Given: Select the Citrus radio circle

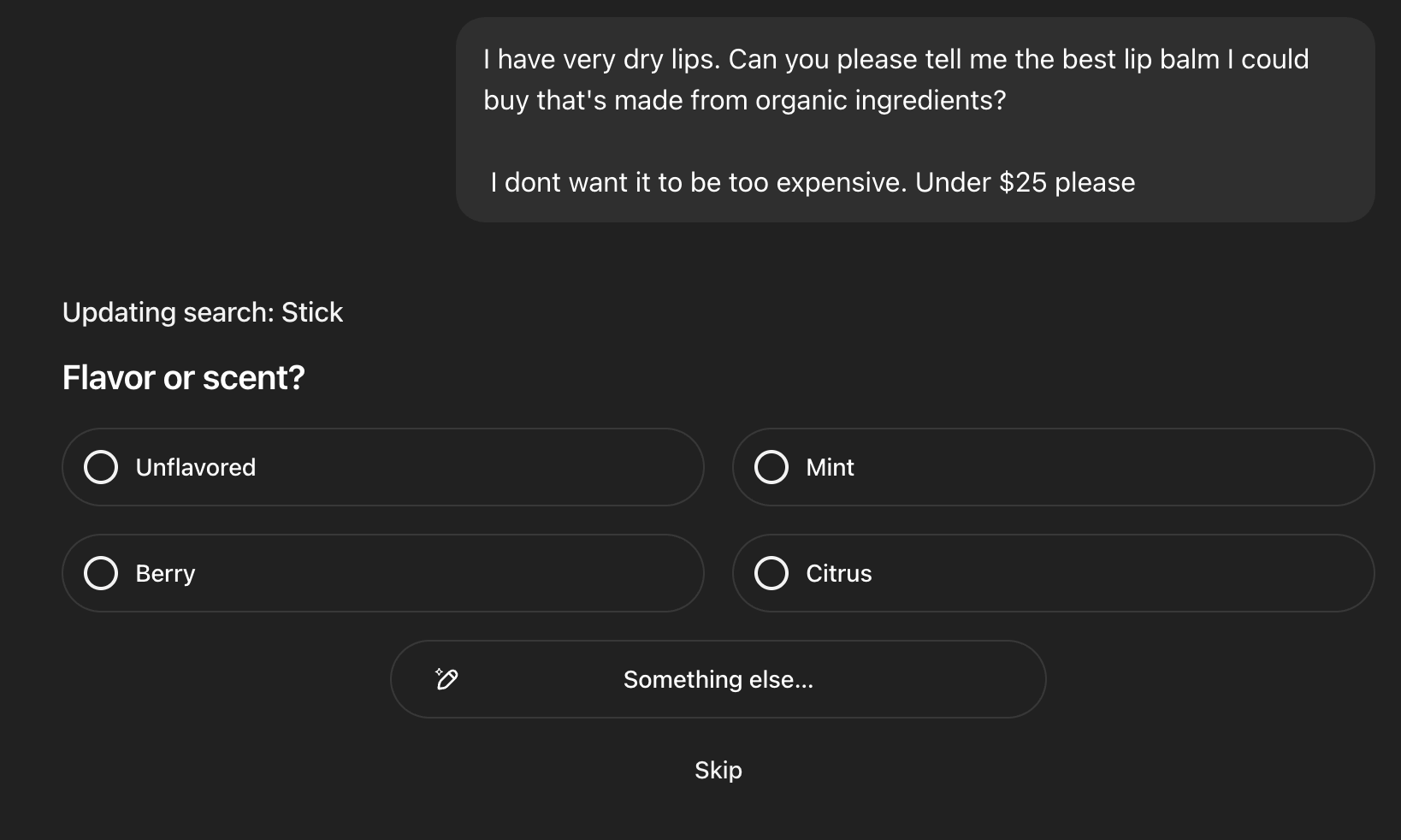Looking at the screenshot, I should tap(771, 573).
